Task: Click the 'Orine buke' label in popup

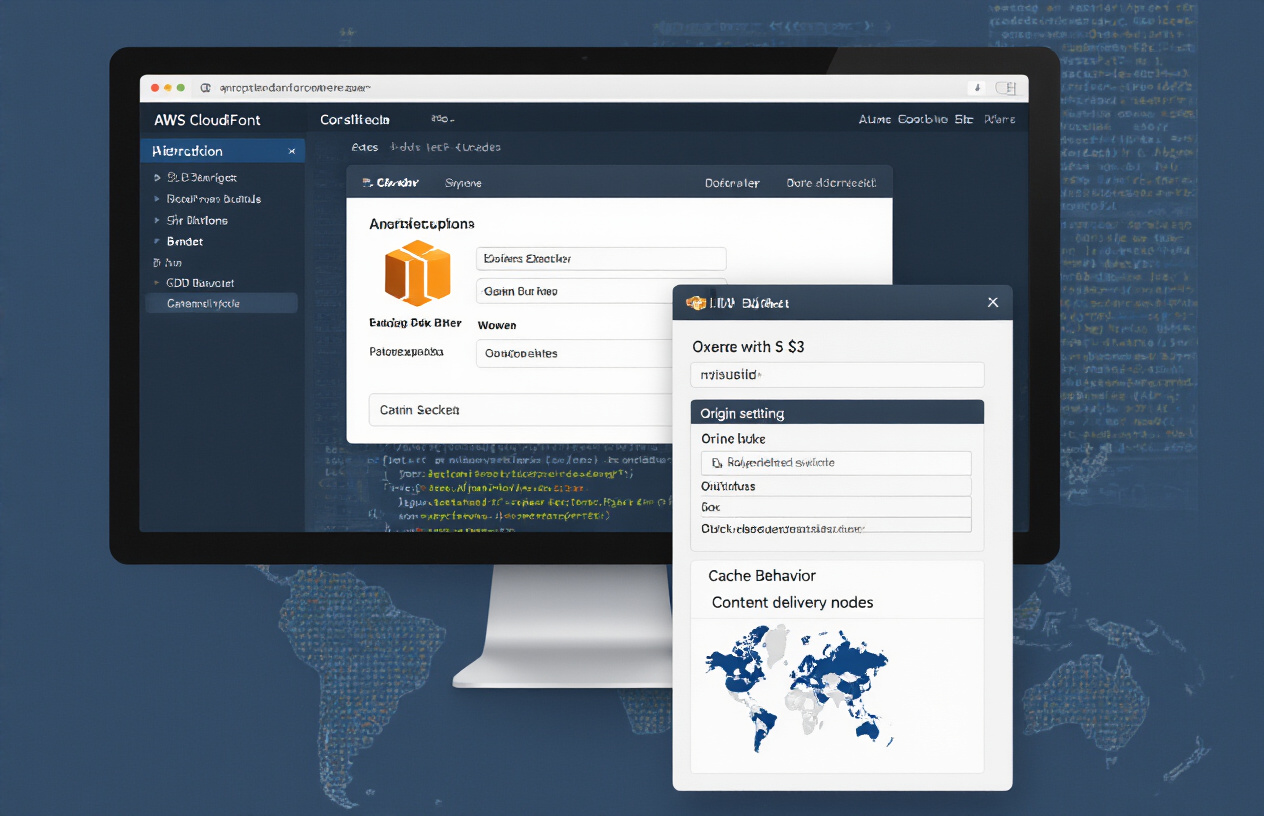Action: (734, 439)
